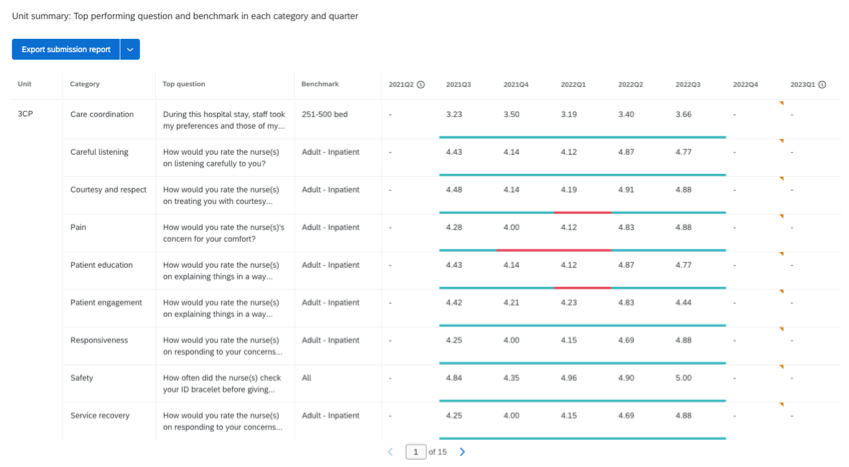Screen dimensions: 849x467
Task: Click orange corner marker in Responsiveness row
Action: [781, 329]
